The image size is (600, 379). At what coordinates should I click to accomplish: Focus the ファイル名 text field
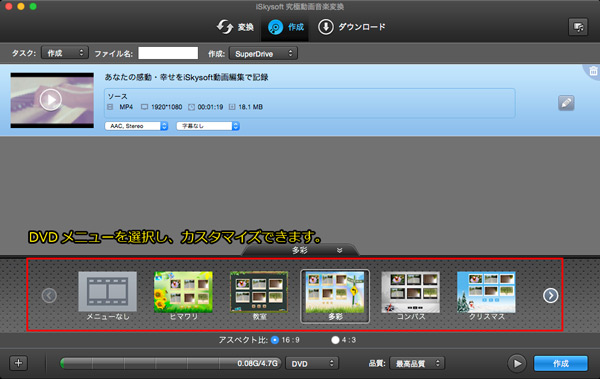(168, 53)
